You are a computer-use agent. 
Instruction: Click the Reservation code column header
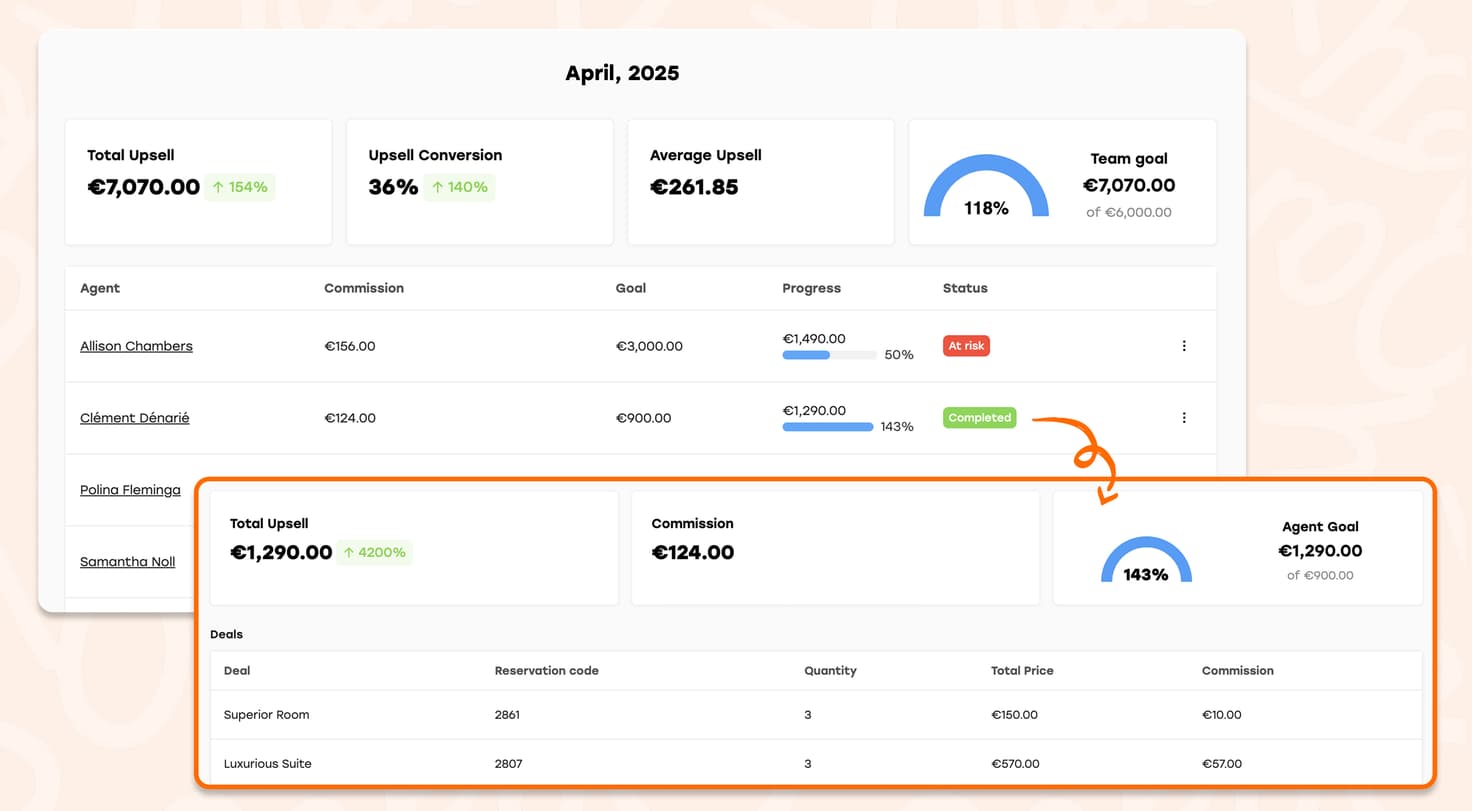click(x=546, y=671)
